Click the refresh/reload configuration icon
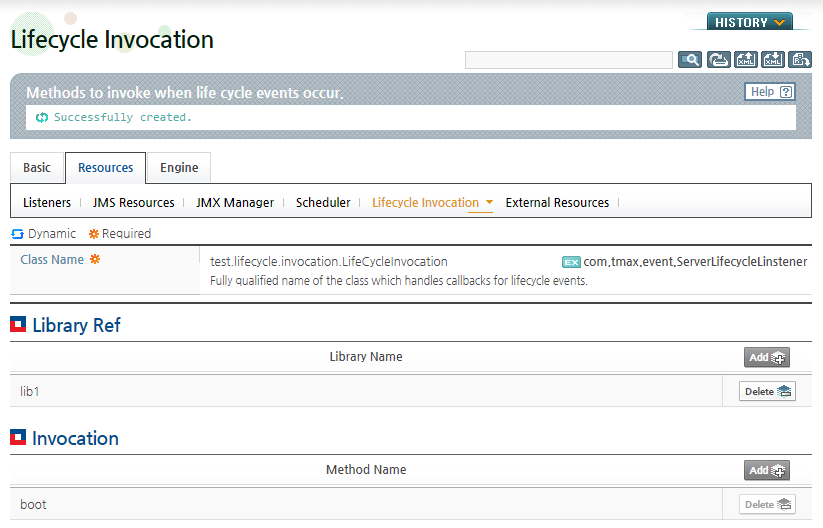 click(718, 60)
